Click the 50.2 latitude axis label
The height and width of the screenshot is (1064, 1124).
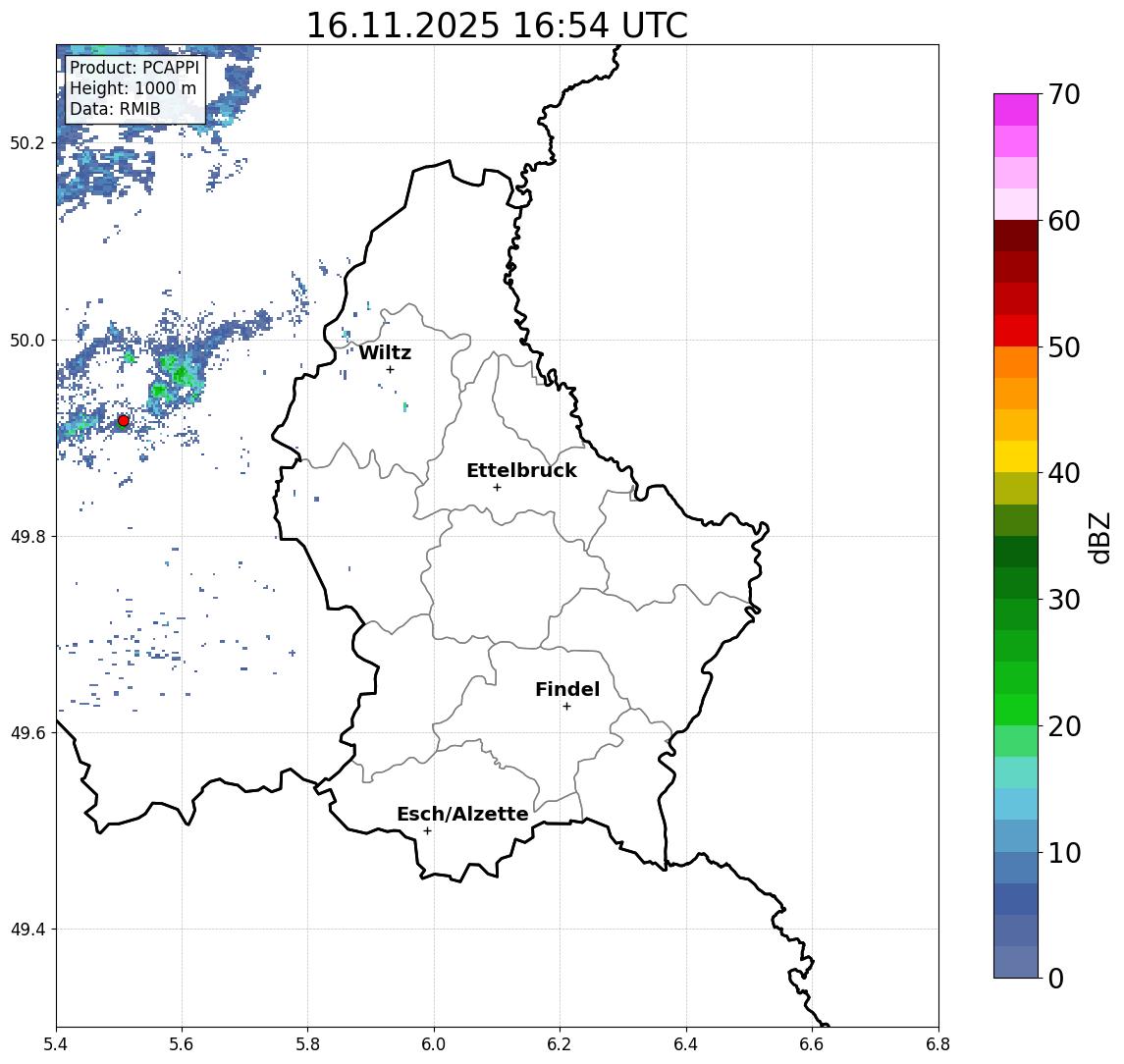27,142
